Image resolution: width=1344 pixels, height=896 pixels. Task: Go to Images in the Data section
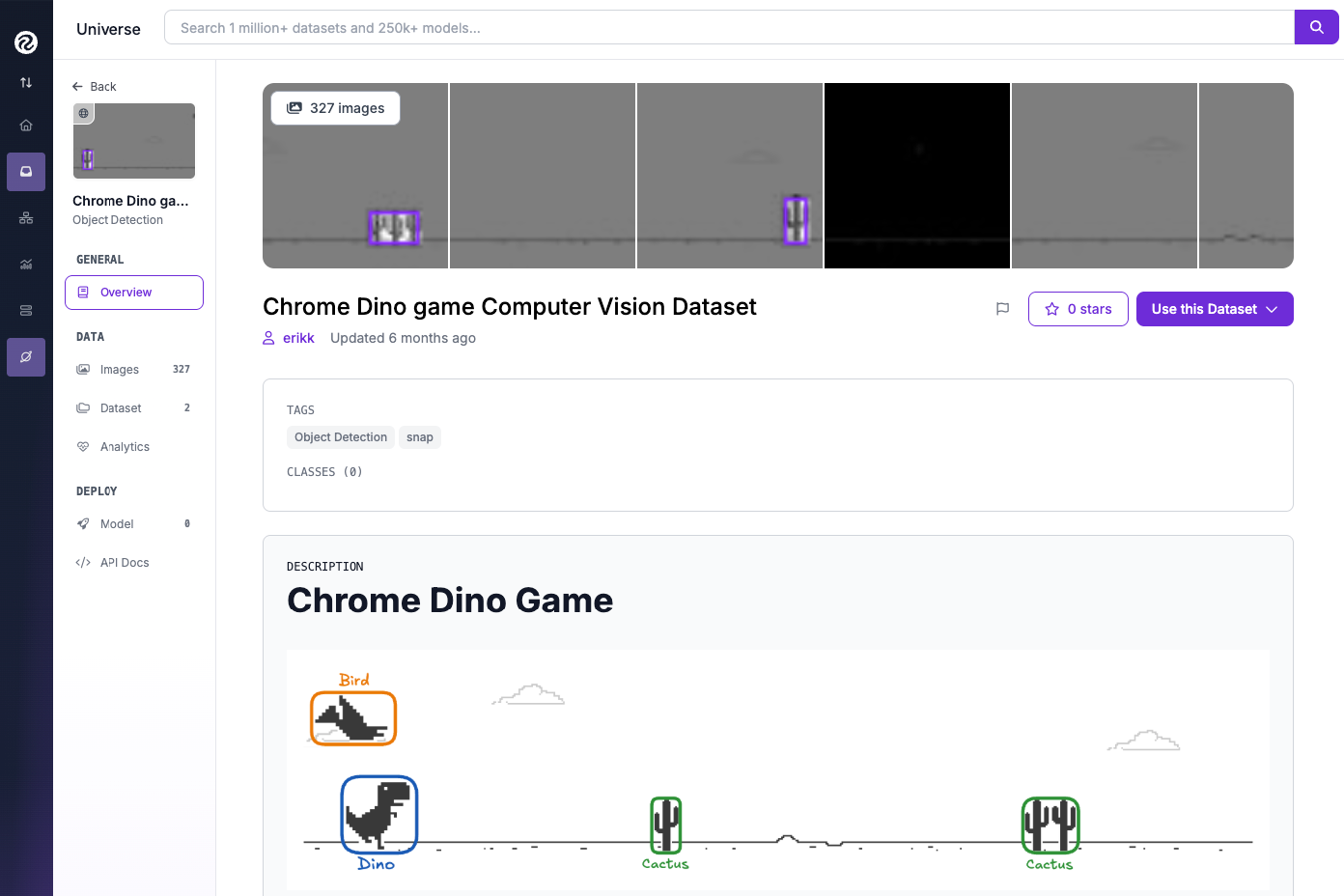(120, 370)
